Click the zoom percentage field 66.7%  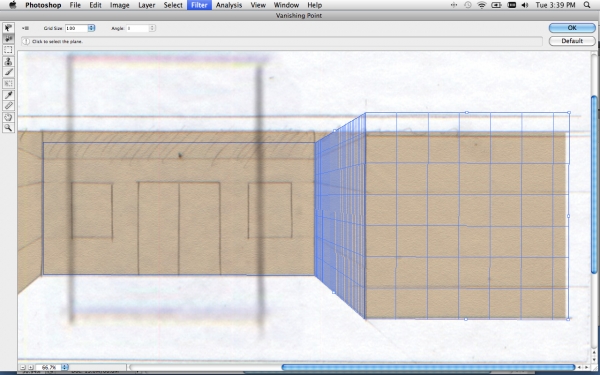click(x=49, y=367)
